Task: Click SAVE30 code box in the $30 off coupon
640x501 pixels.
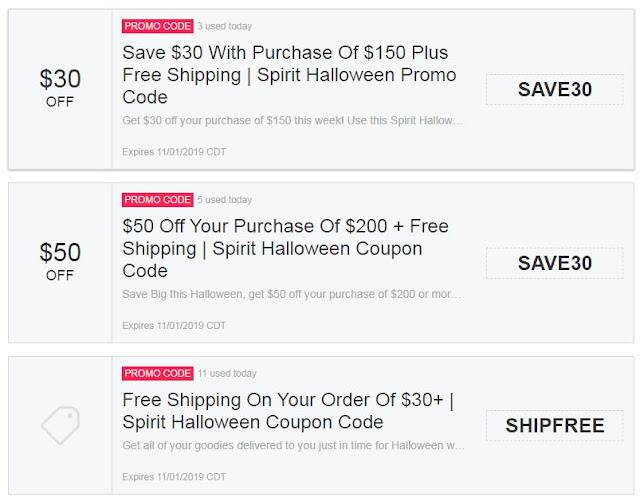Action: point(555,89)
